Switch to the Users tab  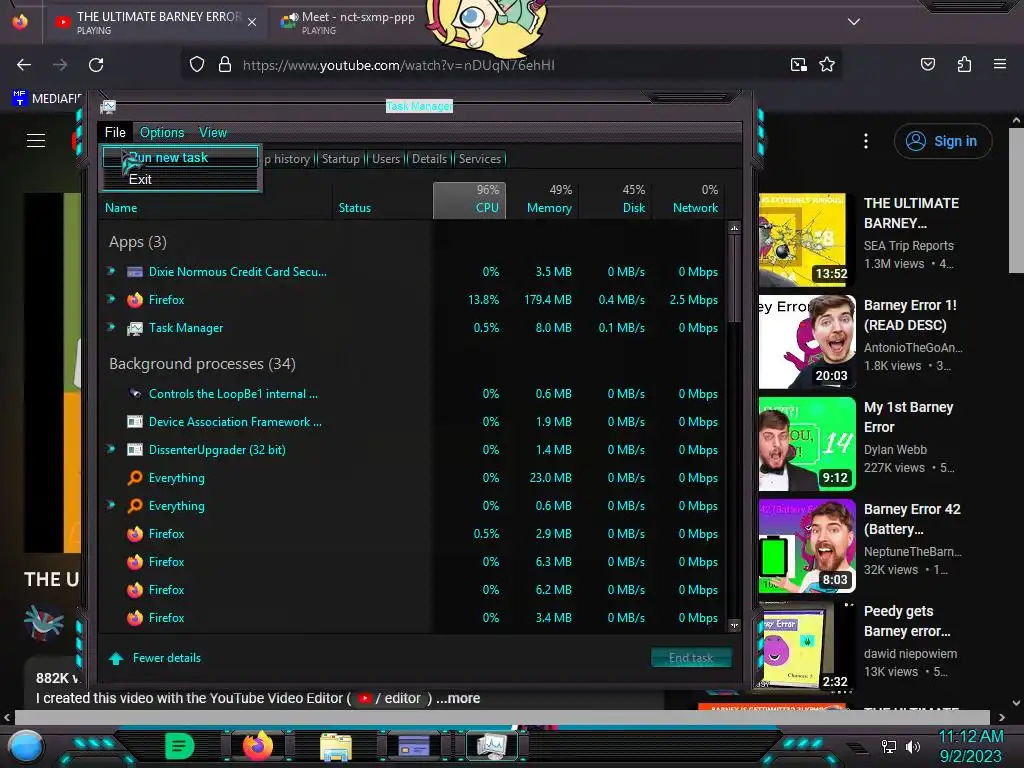pos(385,159)
